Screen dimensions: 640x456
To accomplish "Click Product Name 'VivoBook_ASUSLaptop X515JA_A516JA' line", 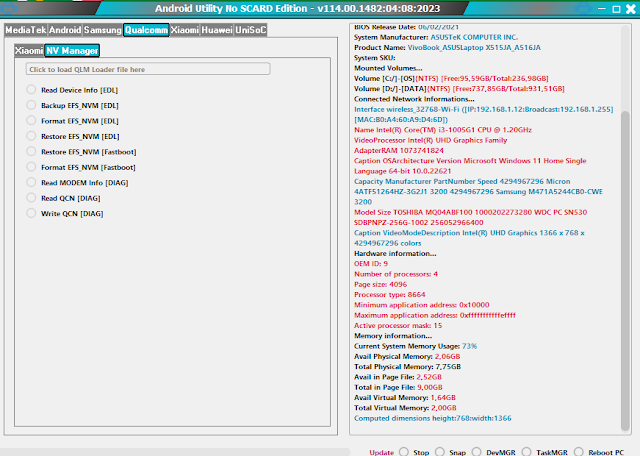I will point(447,47).
